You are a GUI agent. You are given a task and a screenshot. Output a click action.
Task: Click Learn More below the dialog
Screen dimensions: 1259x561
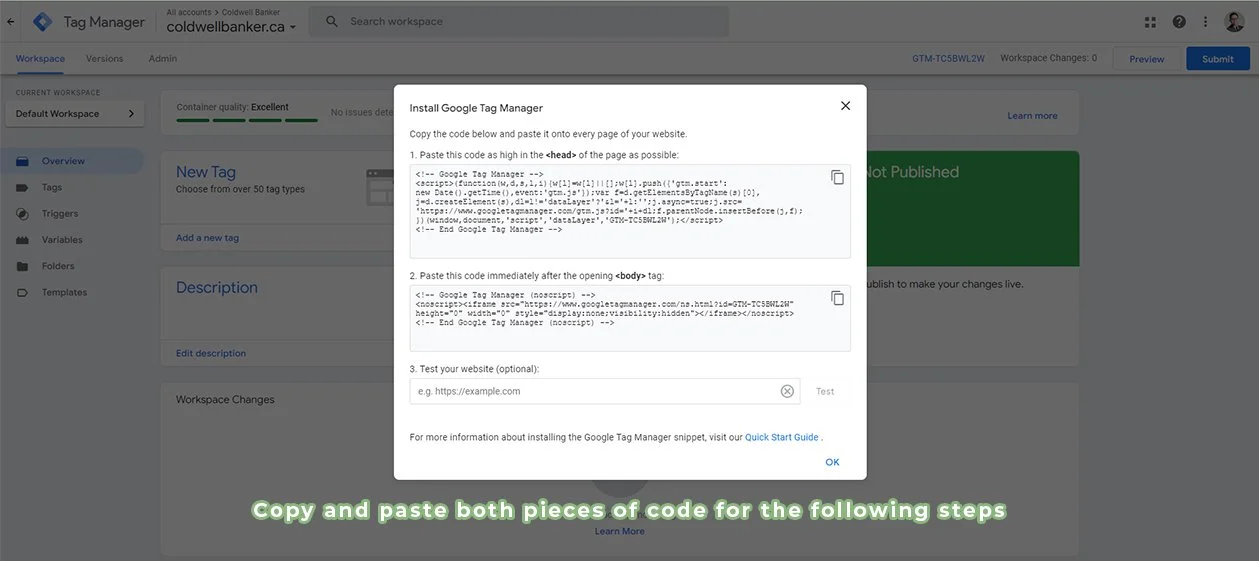[x=620, y=531]
